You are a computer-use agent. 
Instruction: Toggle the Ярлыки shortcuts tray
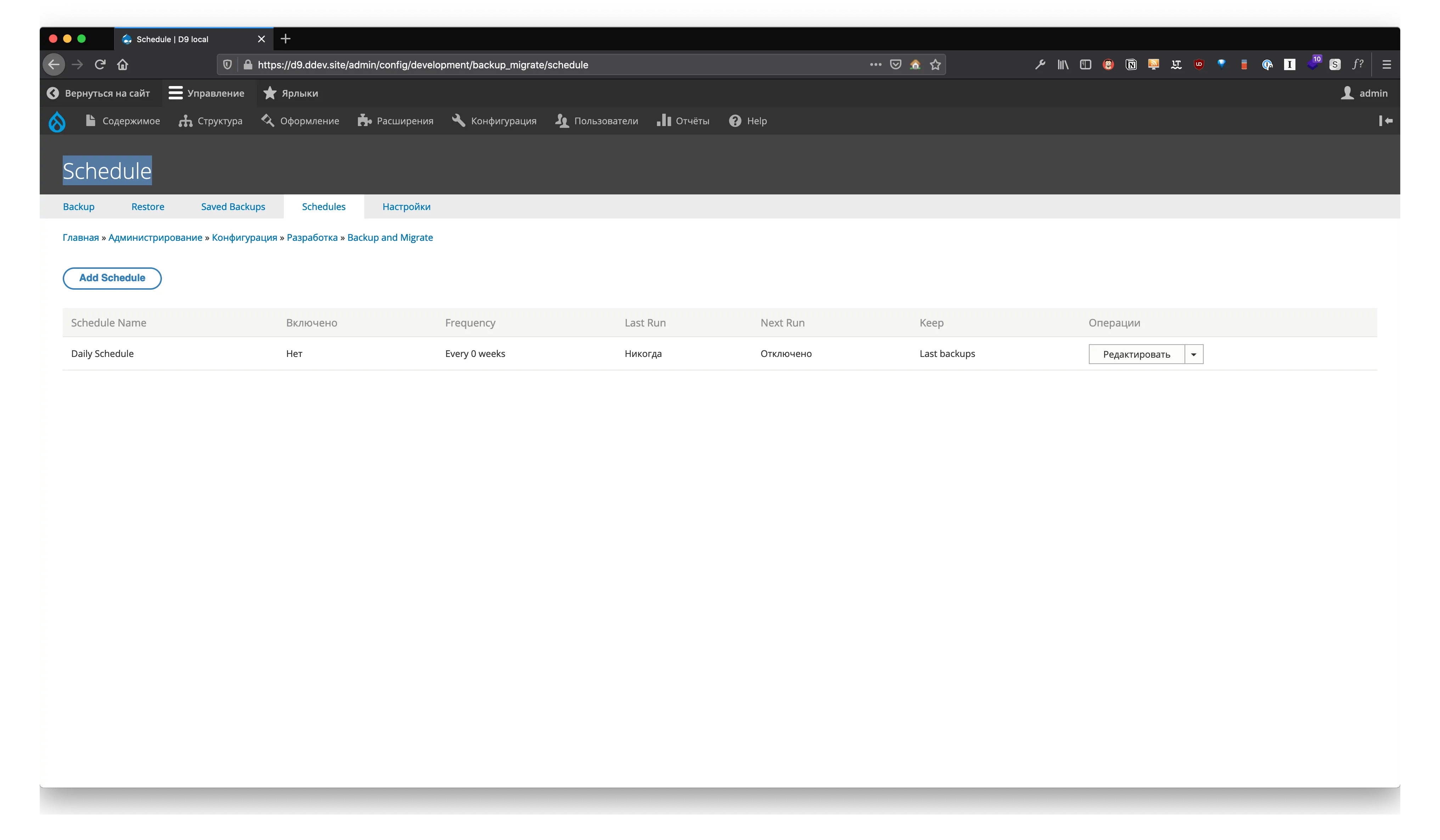pyautogui.click(x=291, y=93)
